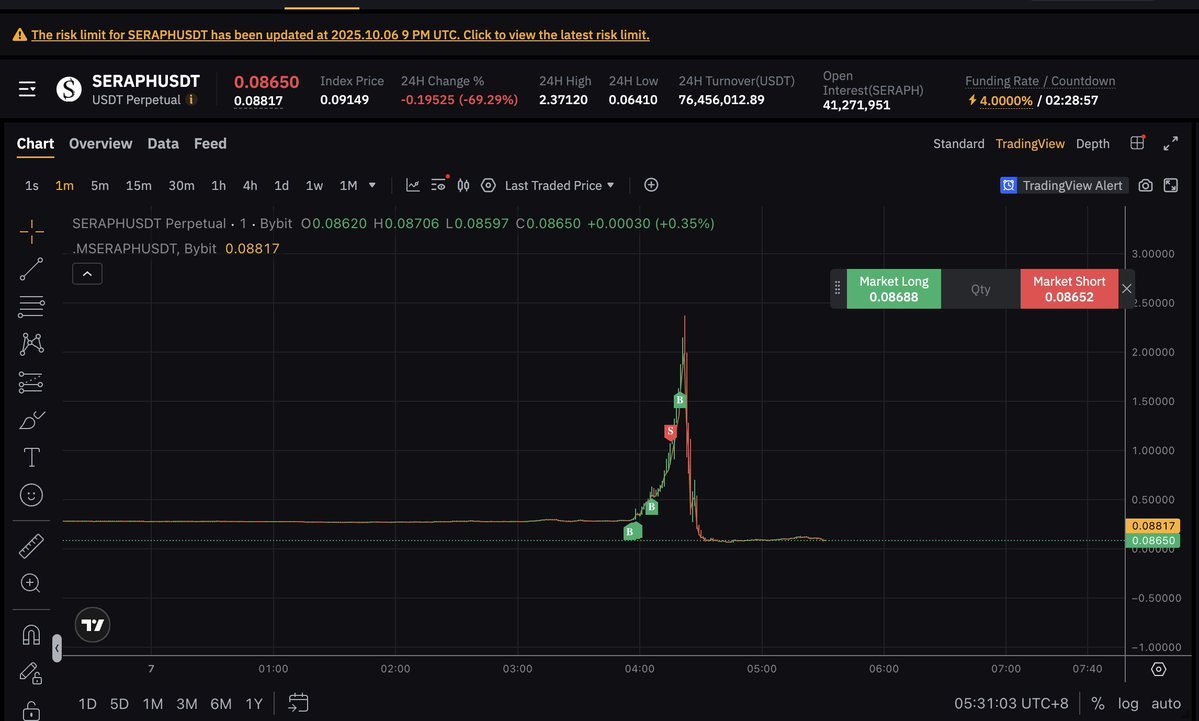Toggle the percent scale mode
Viewport: 1199px width, 721px height.
pos(1097,703)
